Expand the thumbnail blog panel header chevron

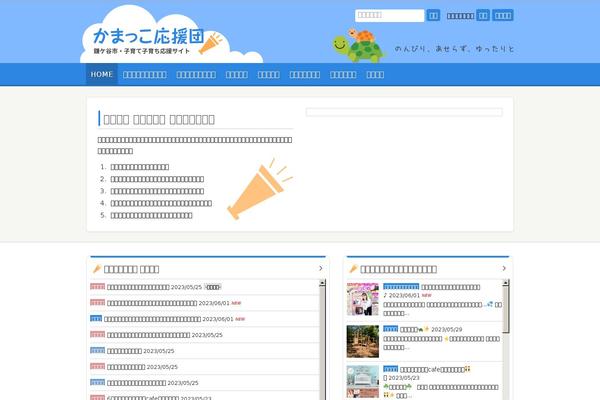[504, 268]
